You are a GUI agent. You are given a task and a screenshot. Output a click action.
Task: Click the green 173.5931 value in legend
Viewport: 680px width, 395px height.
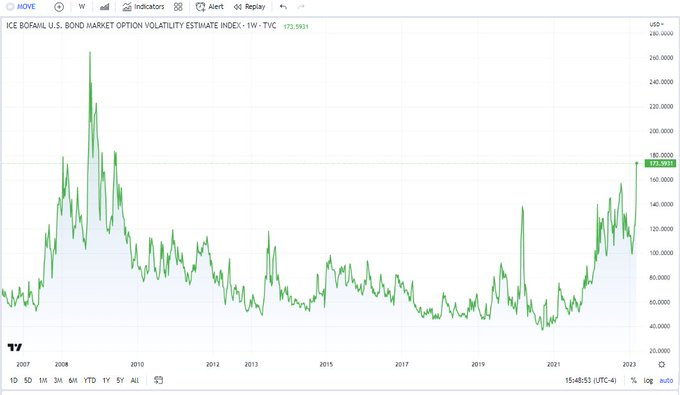tap(296, 26)
